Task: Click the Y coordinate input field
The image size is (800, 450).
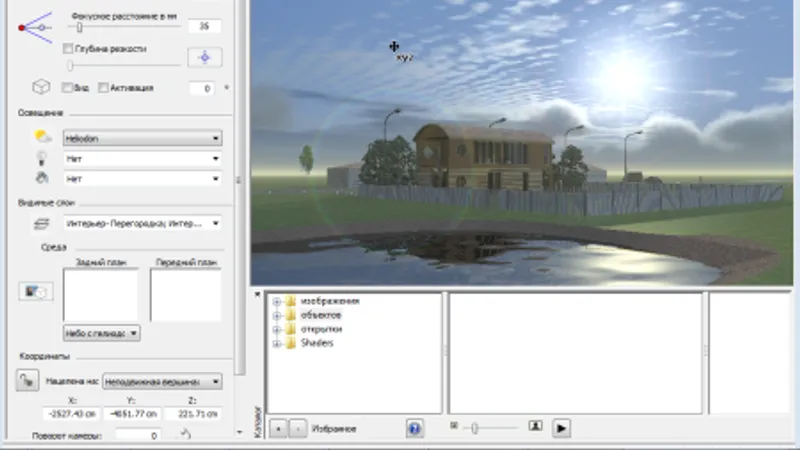Action: (x=133, y=414)
